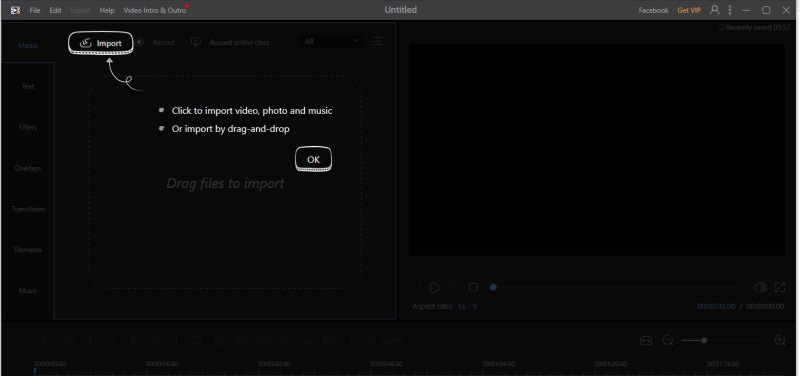Click the crop tool icon
This screenshot has height=376, width=800.
197,340
